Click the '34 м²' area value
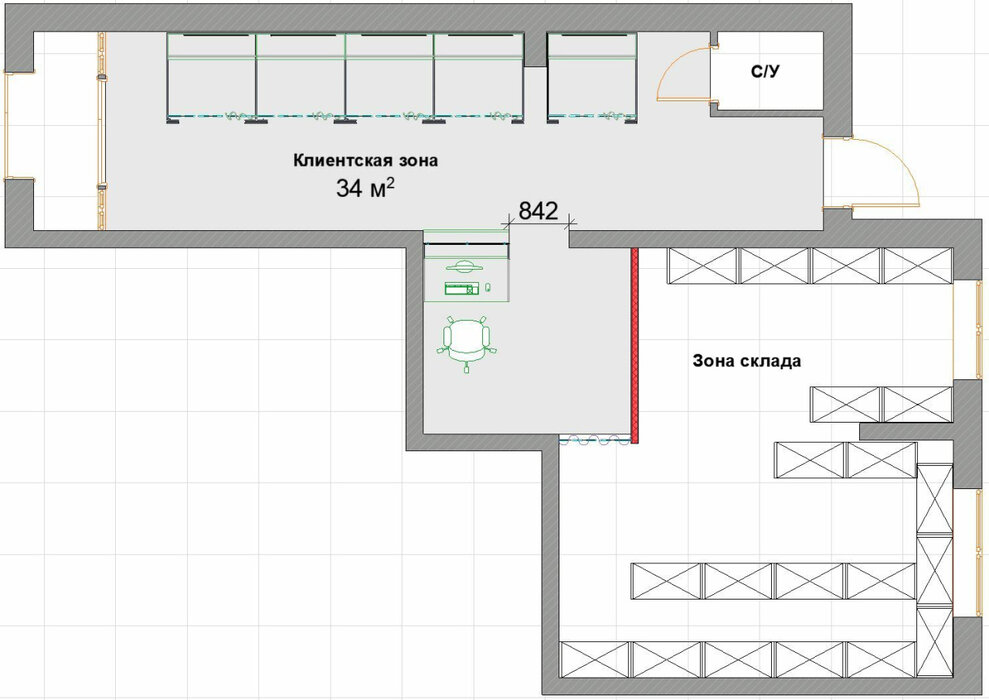This screenshot has width=989, height=700. [366, 187]
